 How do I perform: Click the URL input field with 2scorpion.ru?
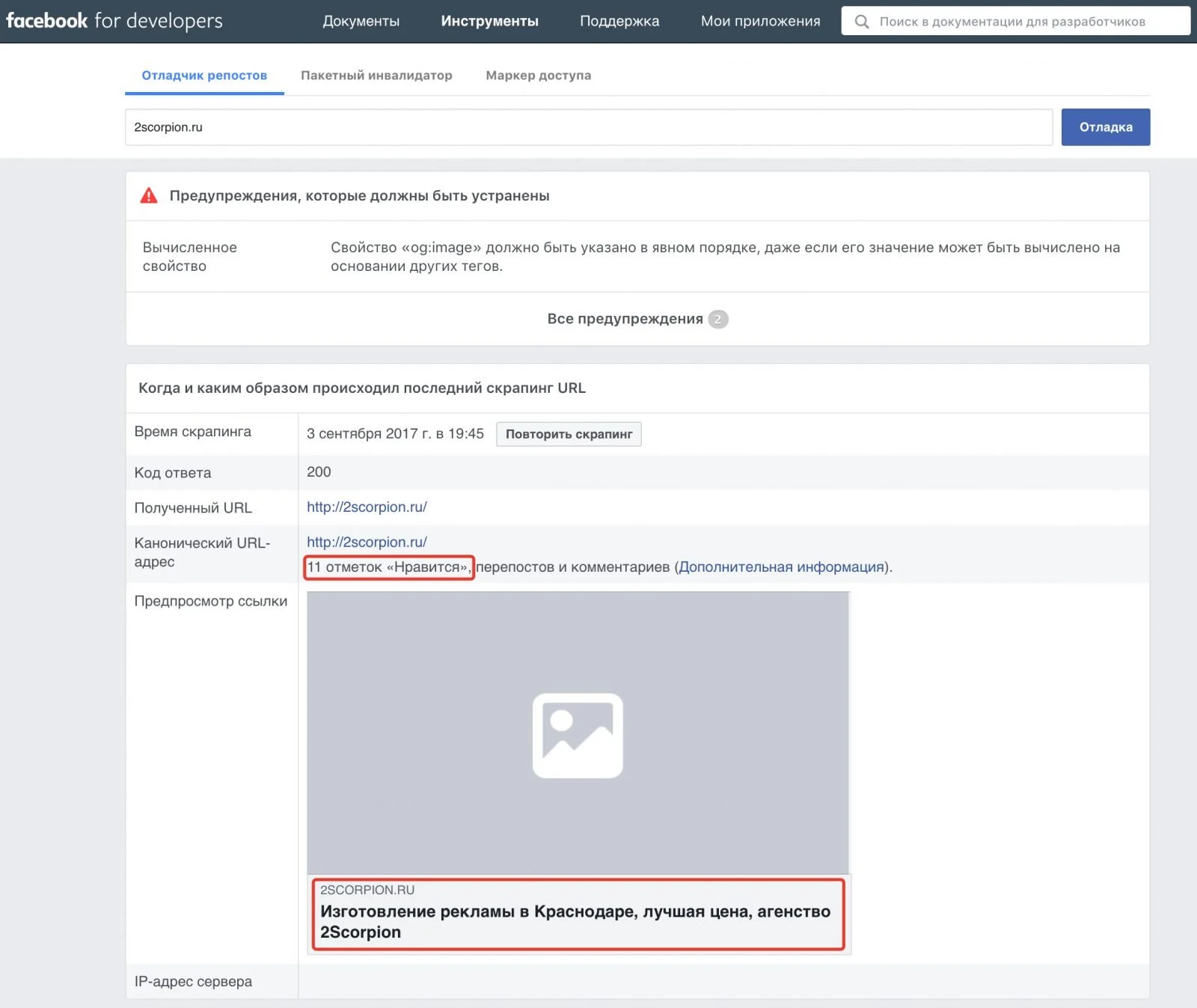[589, 127]
